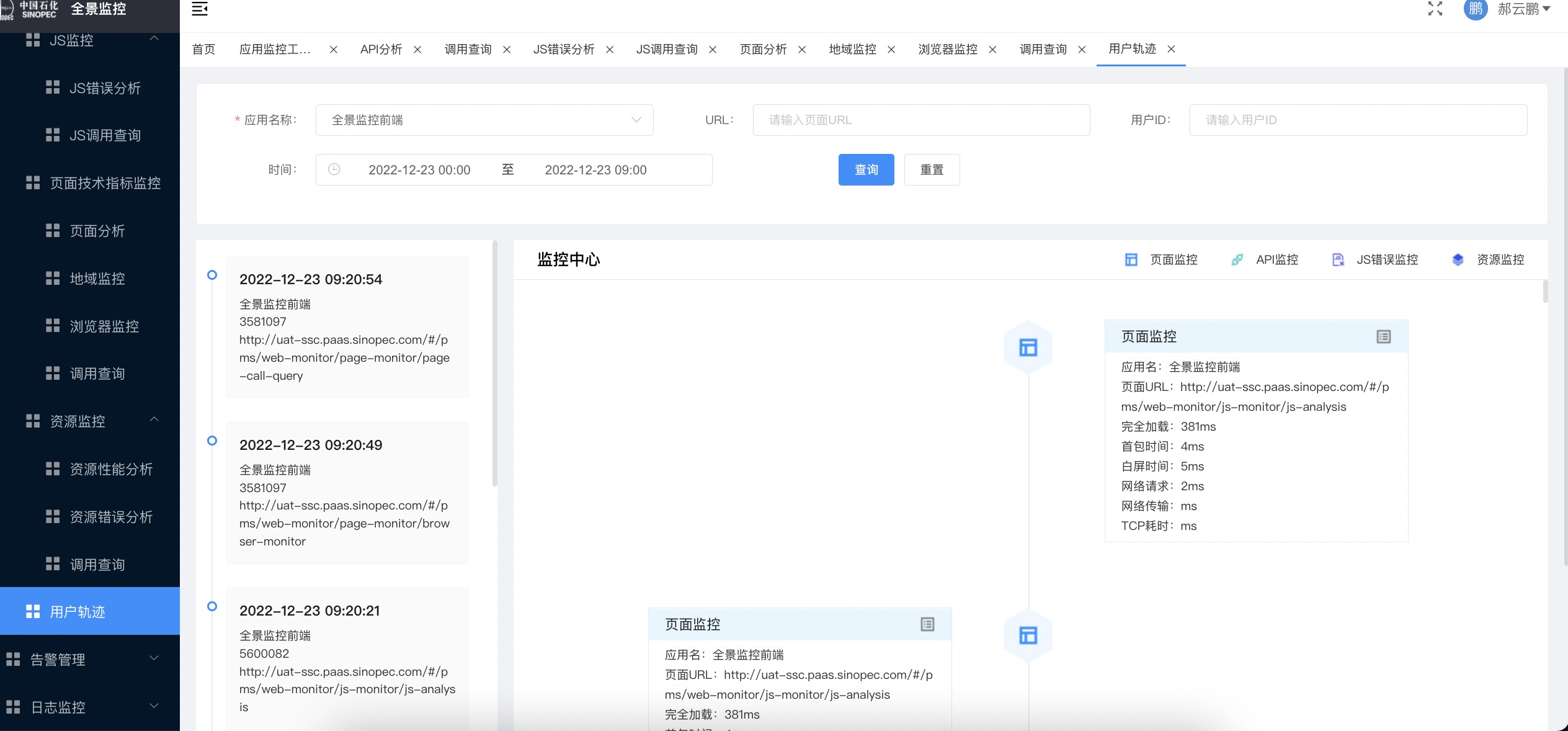The width and height of the screenshot is (1568, 731).
Task: Open 应用名称 dropdown 全景监控前端
Action: pos(484,120)
